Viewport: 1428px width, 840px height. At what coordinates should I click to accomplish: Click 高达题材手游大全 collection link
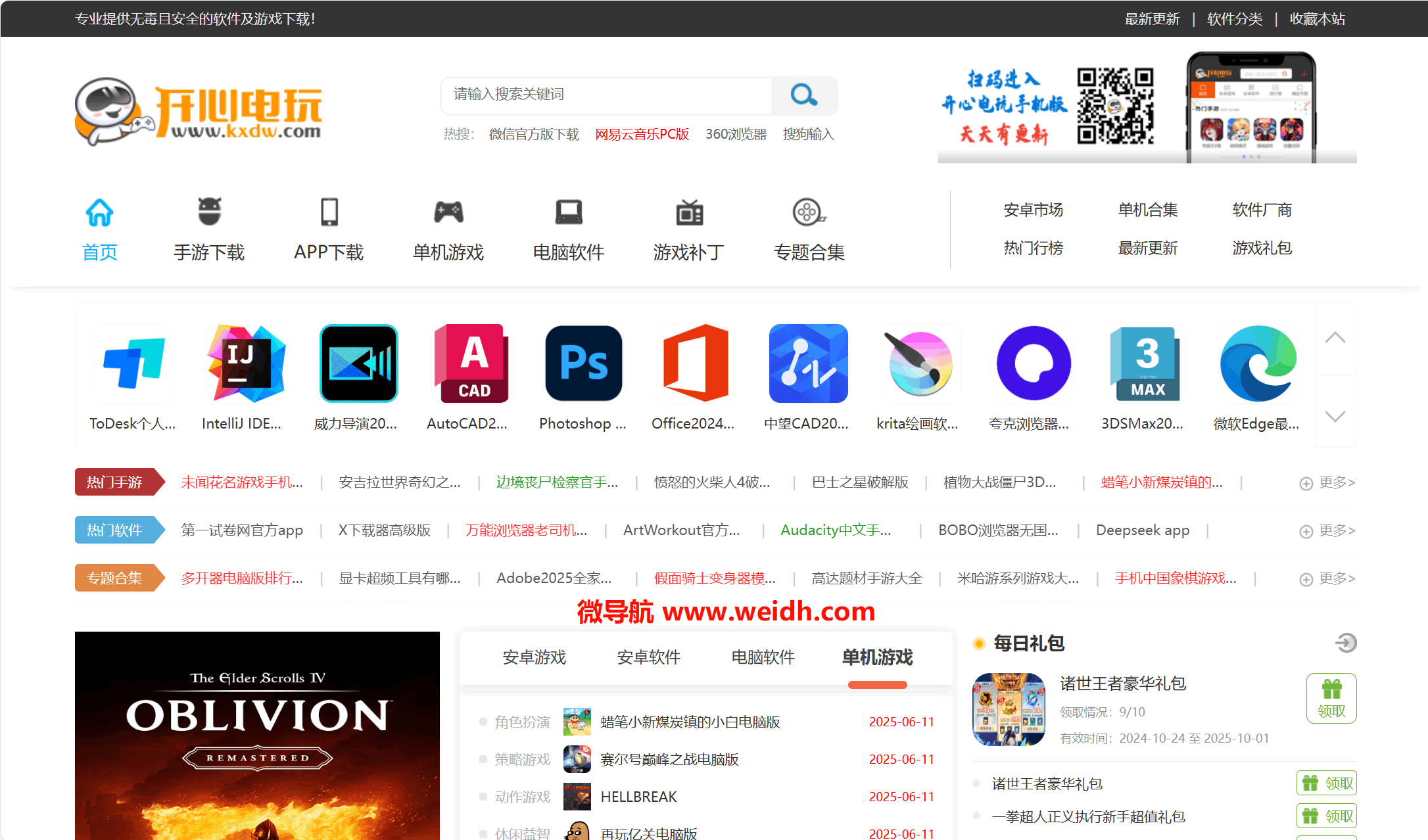(x=867, y=578)
